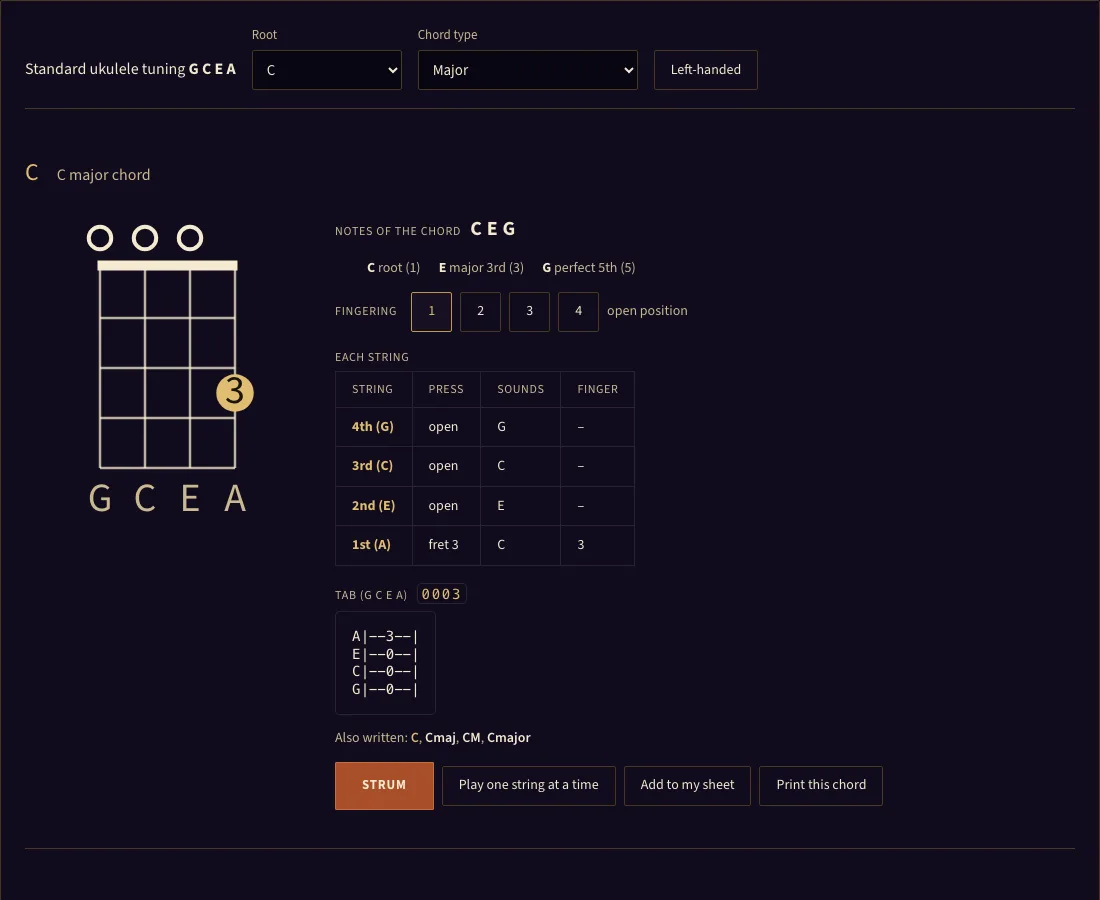Click the tab code 0003
Viewport: 1100px width, 900px height.
tap(441, 594)
